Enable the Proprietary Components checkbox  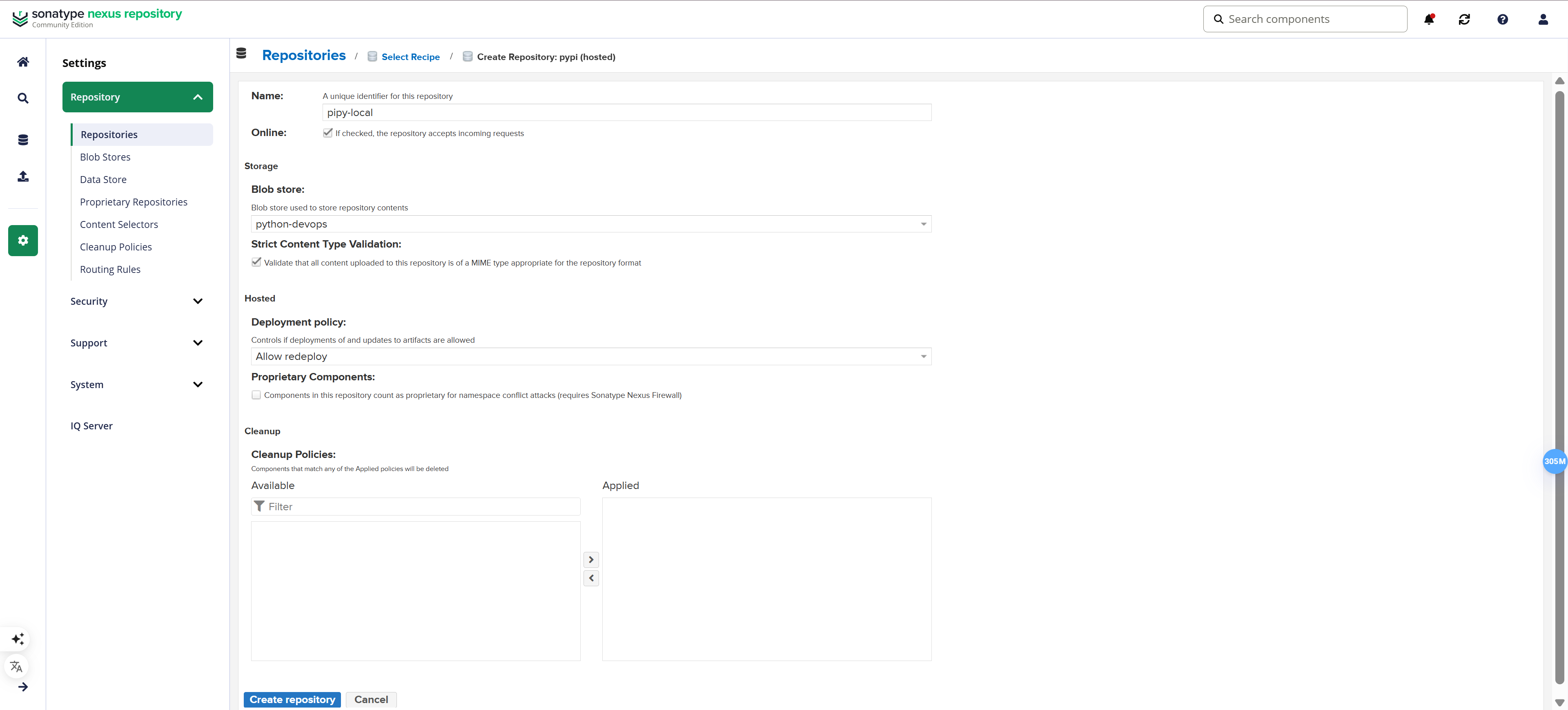(x=256, y=395)
